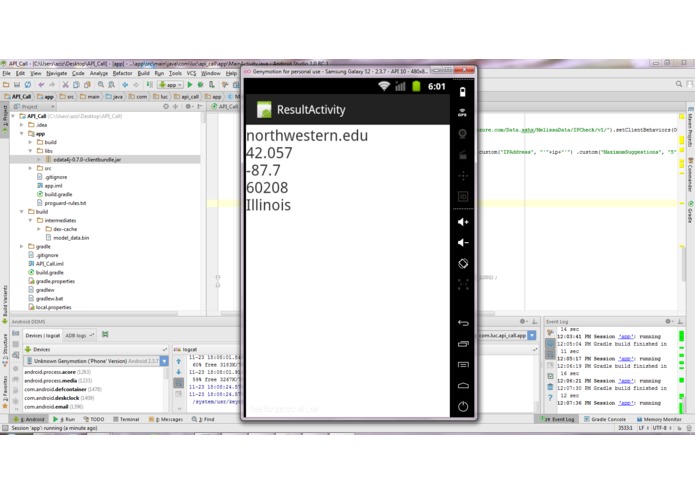Click Genymotion volume up button
This screenshot has height=494, width=695.
463,222
